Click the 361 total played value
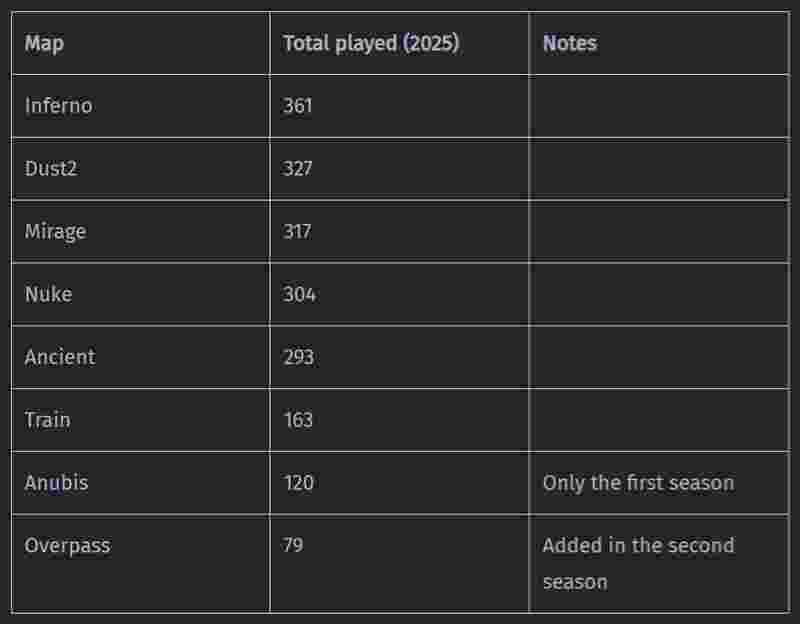Screen dimensions: 800x624 [297, 106]
